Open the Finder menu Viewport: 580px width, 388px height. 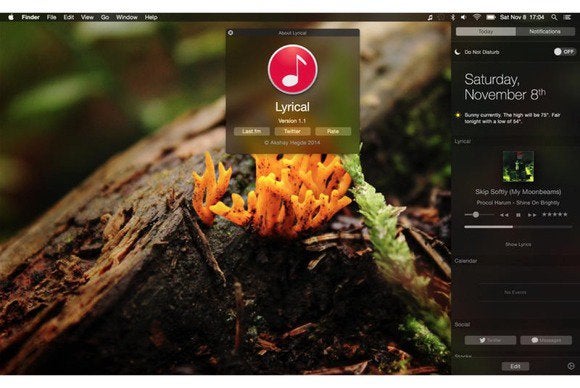point(30,17)
